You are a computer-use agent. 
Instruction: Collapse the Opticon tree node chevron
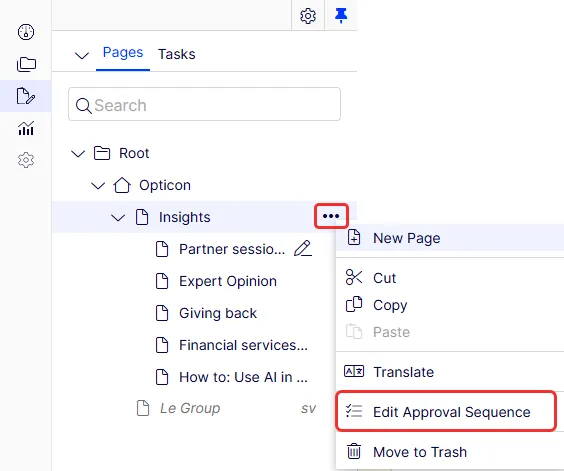(98, 186)
